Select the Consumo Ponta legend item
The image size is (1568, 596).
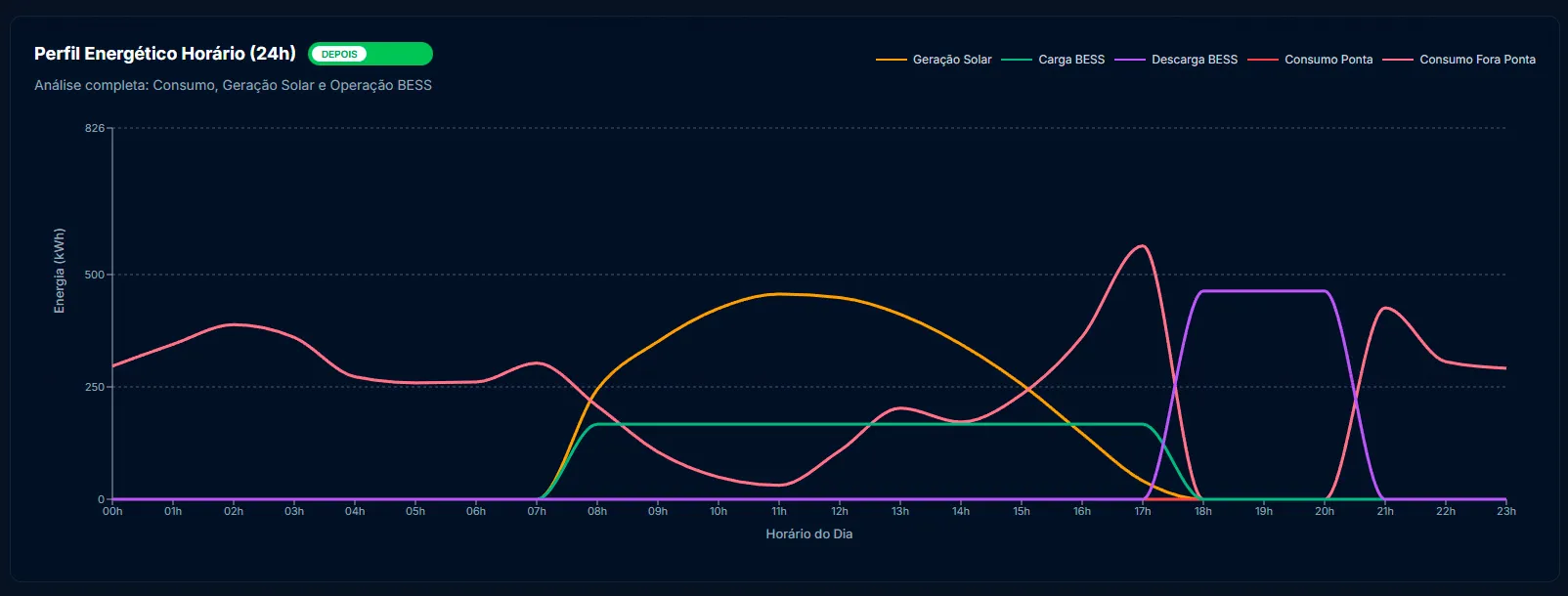coord(1328,60)
